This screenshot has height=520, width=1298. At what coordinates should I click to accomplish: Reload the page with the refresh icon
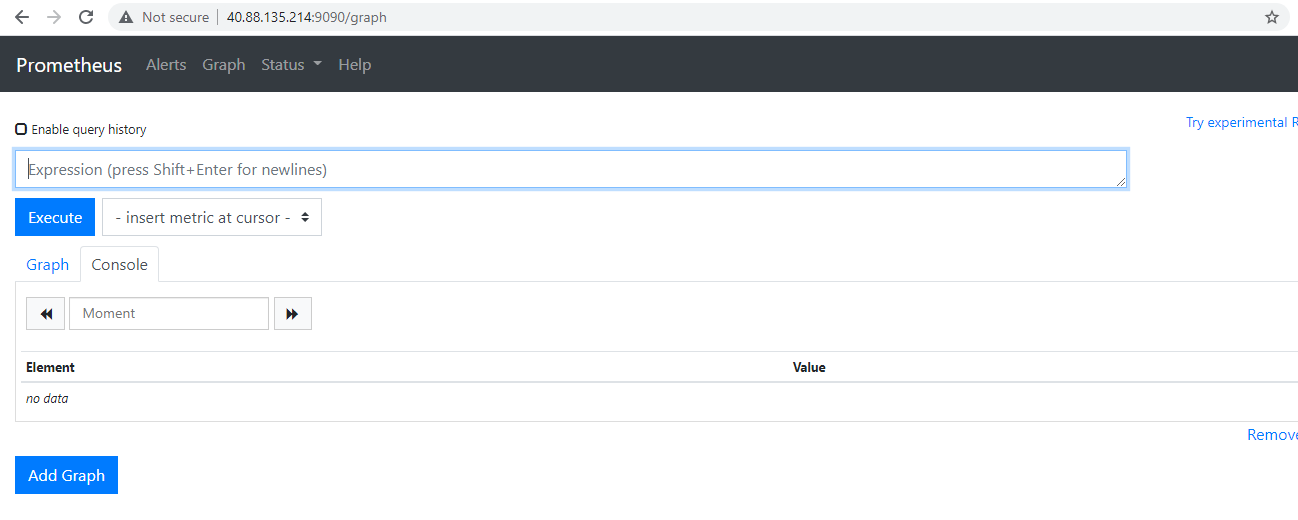click(86, 17)
